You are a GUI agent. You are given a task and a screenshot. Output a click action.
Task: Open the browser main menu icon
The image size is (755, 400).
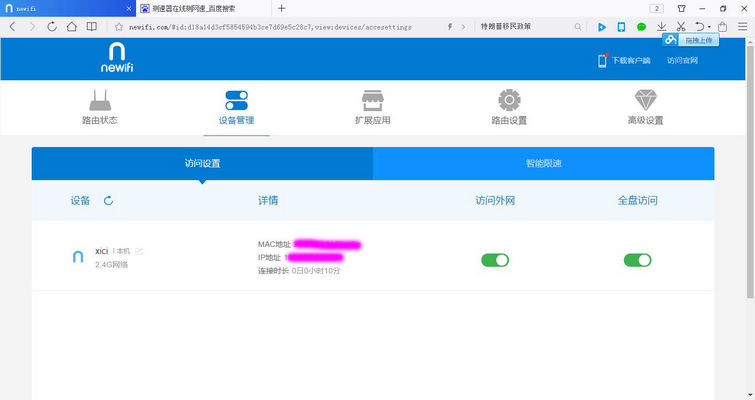742,26
